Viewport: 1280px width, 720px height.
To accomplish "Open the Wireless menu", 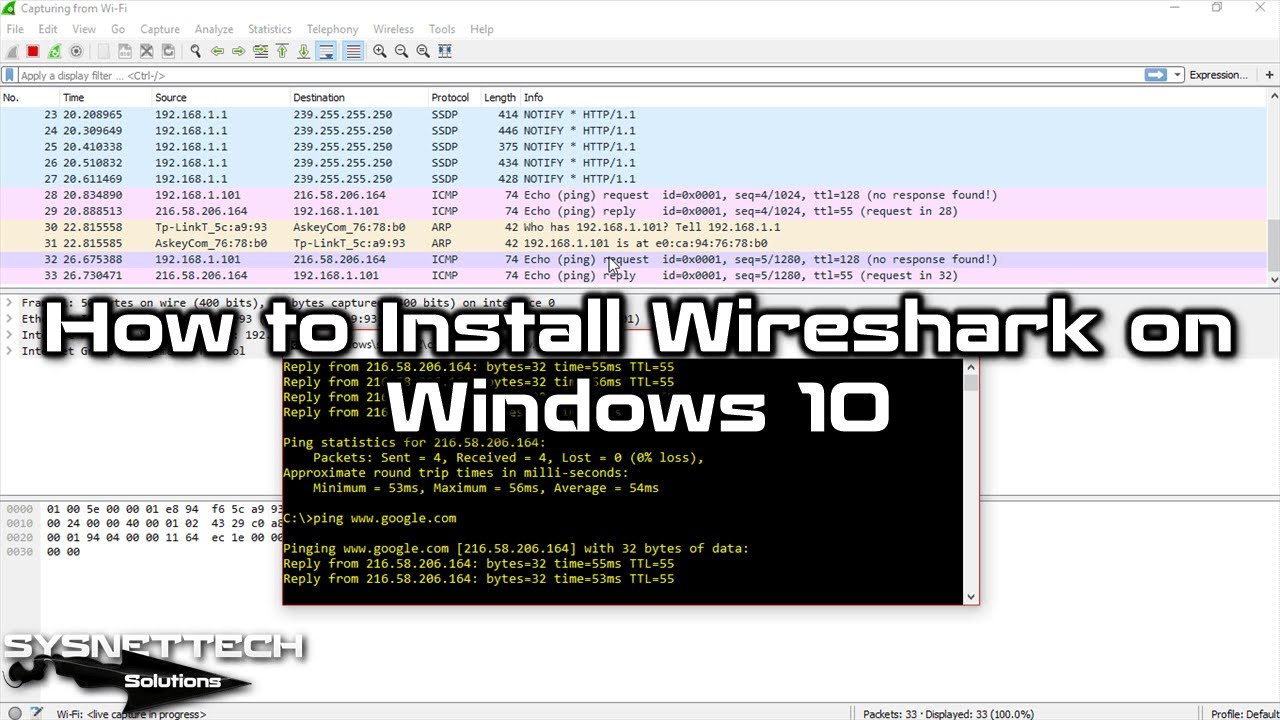I will pos(393,29).
